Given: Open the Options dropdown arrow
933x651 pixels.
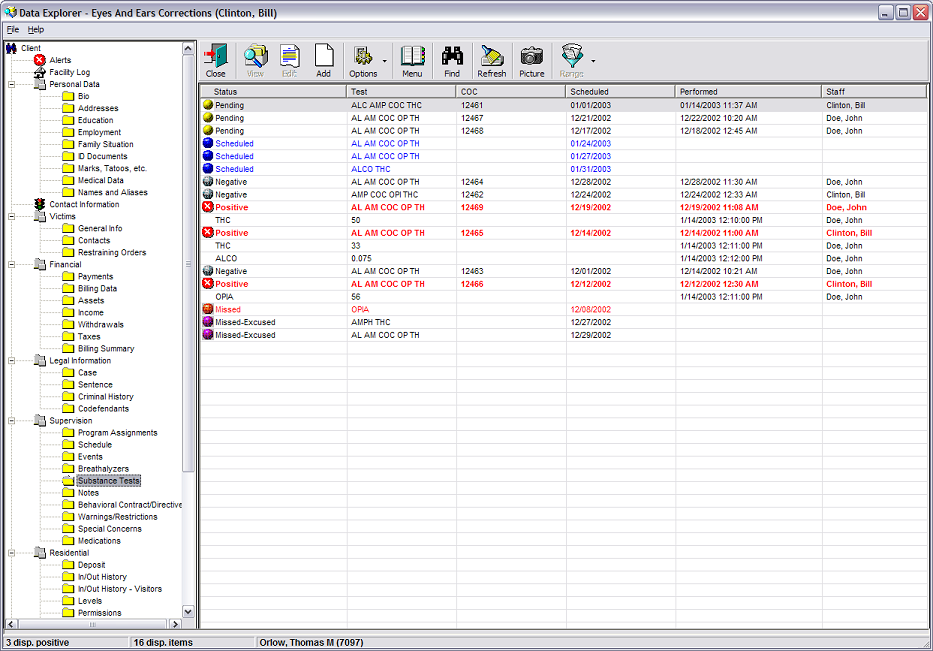Looking at the screenshot, I should 384,61.
